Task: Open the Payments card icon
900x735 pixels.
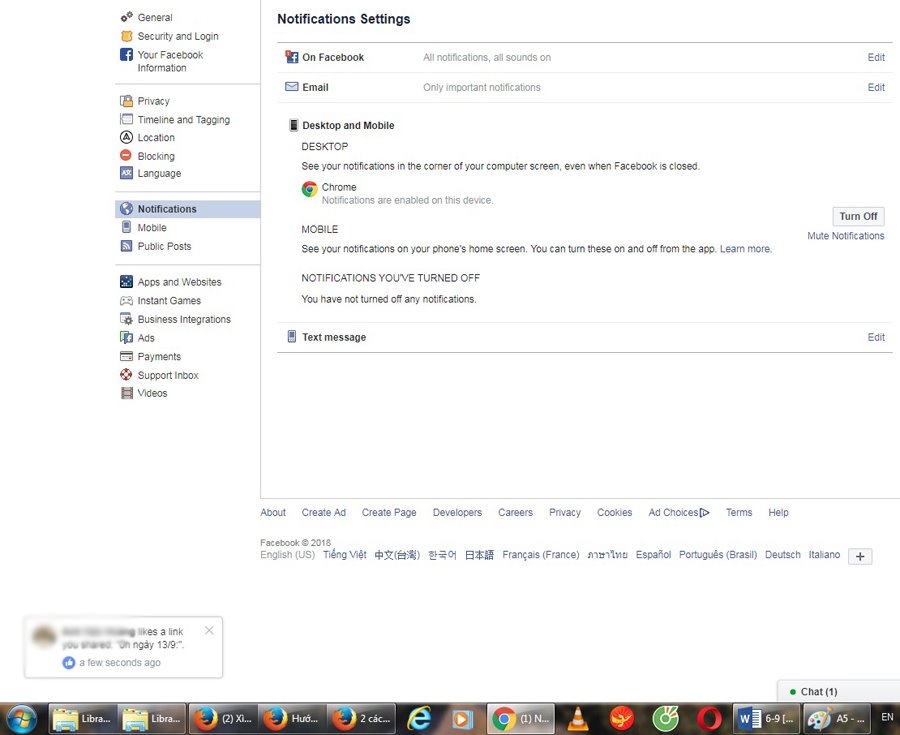Action: point(126,356)
